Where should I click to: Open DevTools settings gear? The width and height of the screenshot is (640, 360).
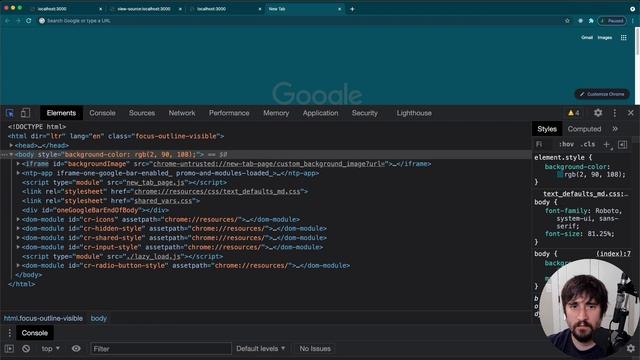(598, 113)
